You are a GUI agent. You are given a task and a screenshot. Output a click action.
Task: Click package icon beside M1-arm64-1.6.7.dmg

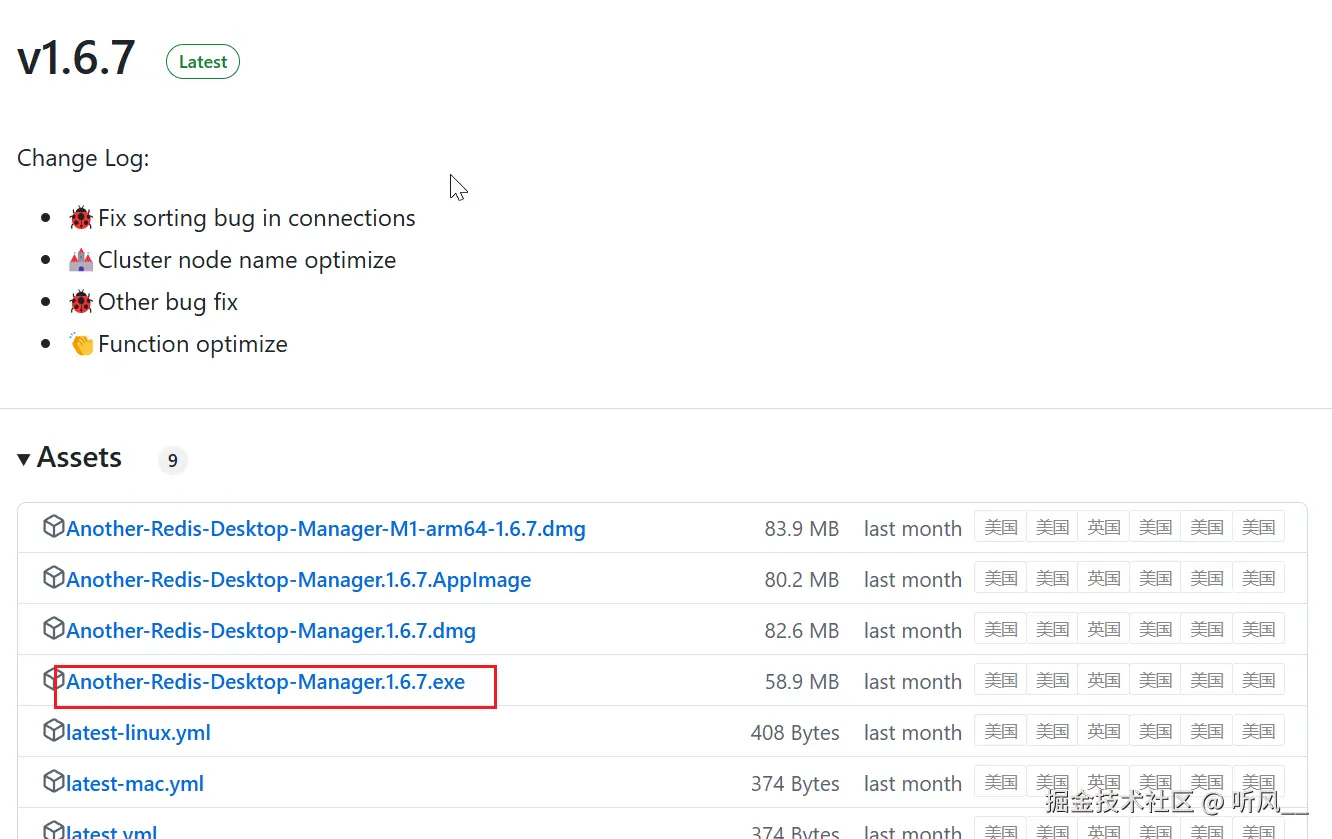pyautogui.click(x=54, y=526)
